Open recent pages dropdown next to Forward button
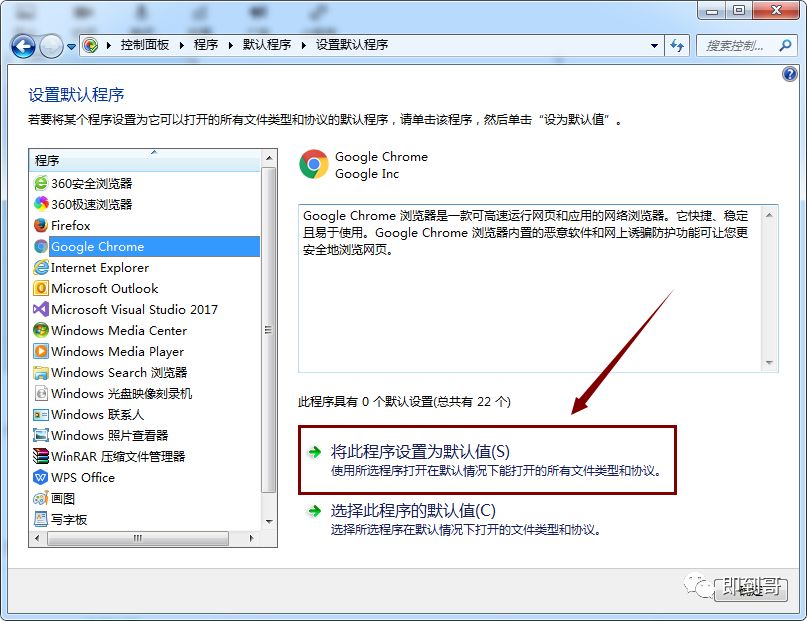The width and height of the screenshot is (807, 621). [71, 47]
